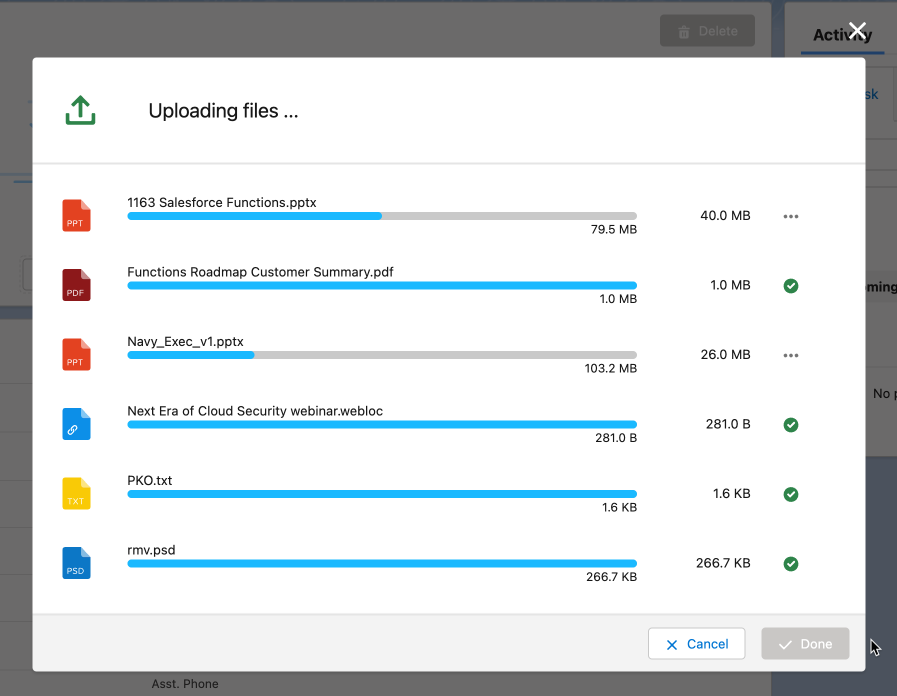Click progress bar of 1163 Salesforce Functions.pptx
897x696 pixels.
tap(382, 216)
